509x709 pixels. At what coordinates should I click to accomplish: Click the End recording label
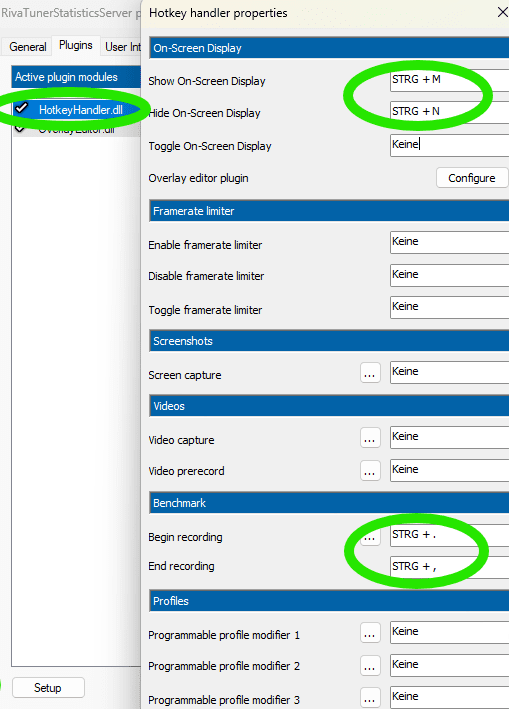click(x=181, y=566)
